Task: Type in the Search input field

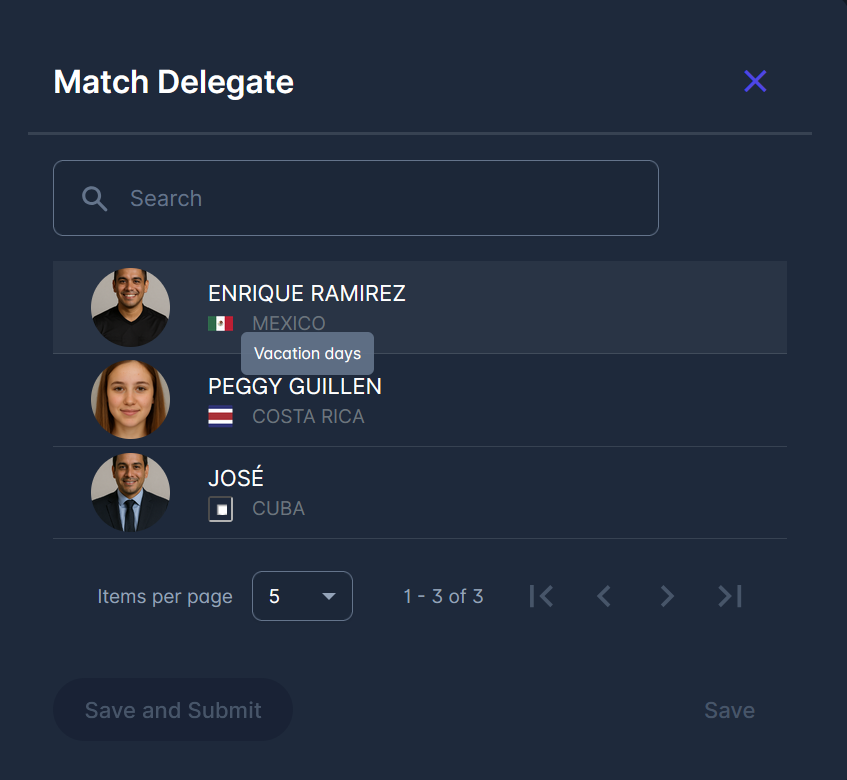Action: pos(380,198)
